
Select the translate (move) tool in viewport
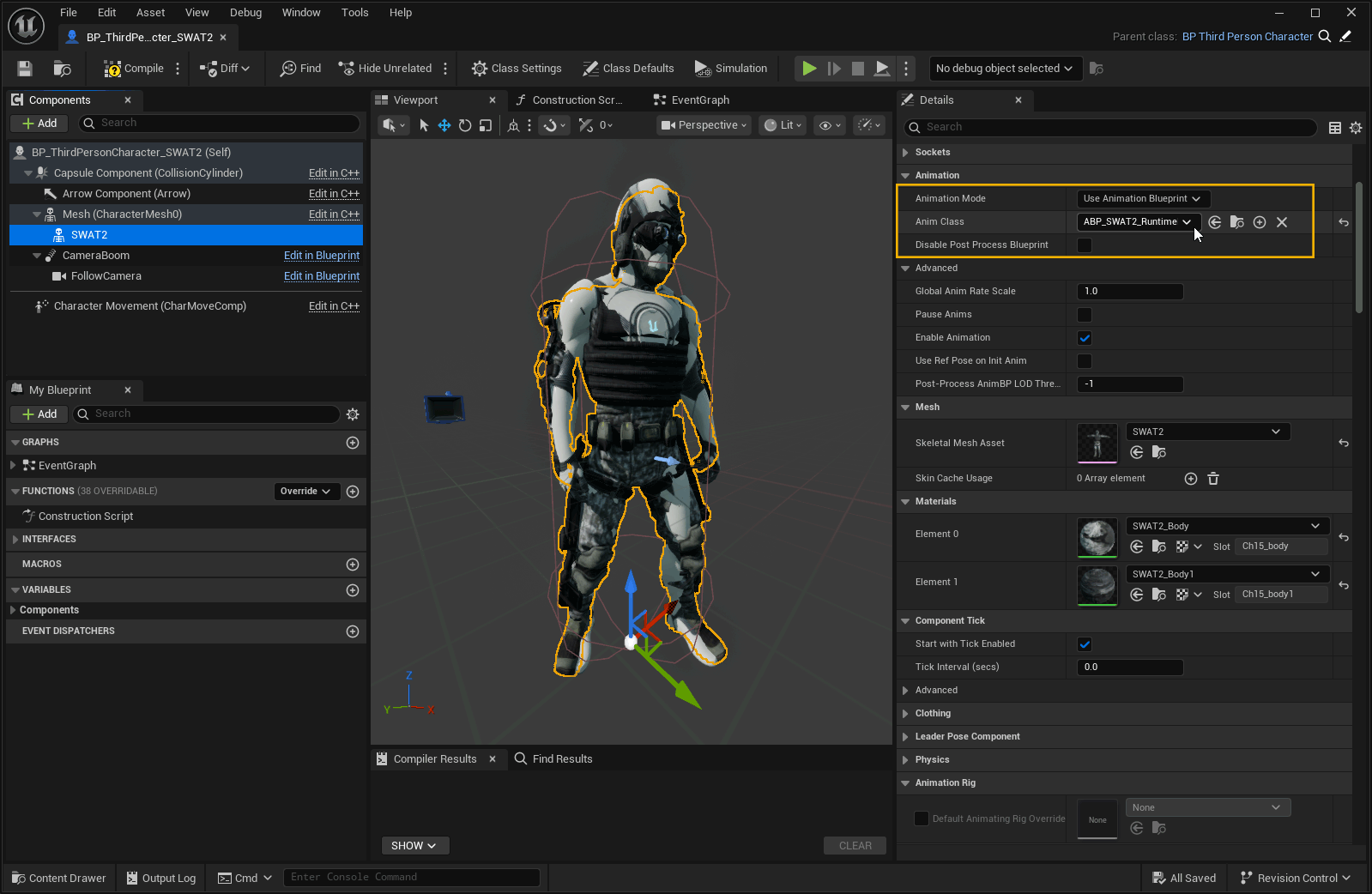pos(444,125)
